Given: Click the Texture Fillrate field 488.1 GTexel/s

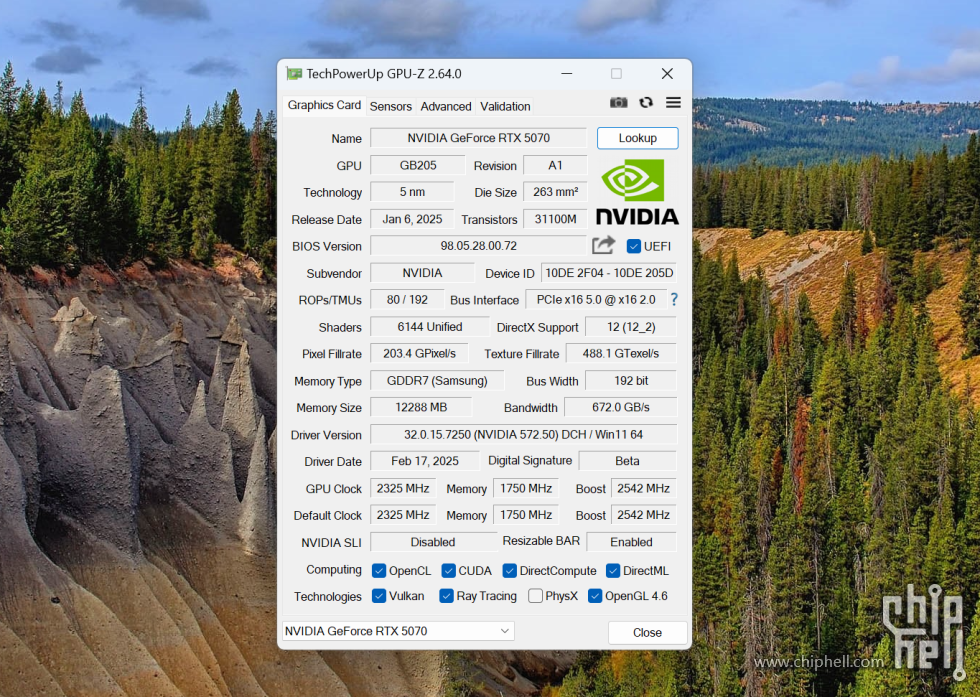Looking at the screenshot, I should pos(621,354).
